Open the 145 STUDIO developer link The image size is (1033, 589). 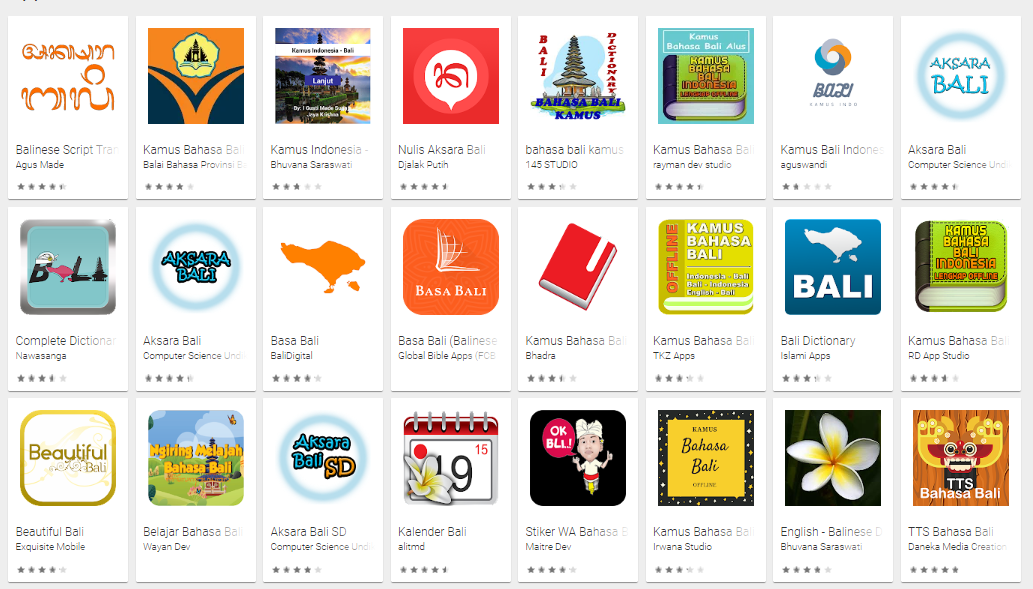(551, 165)
